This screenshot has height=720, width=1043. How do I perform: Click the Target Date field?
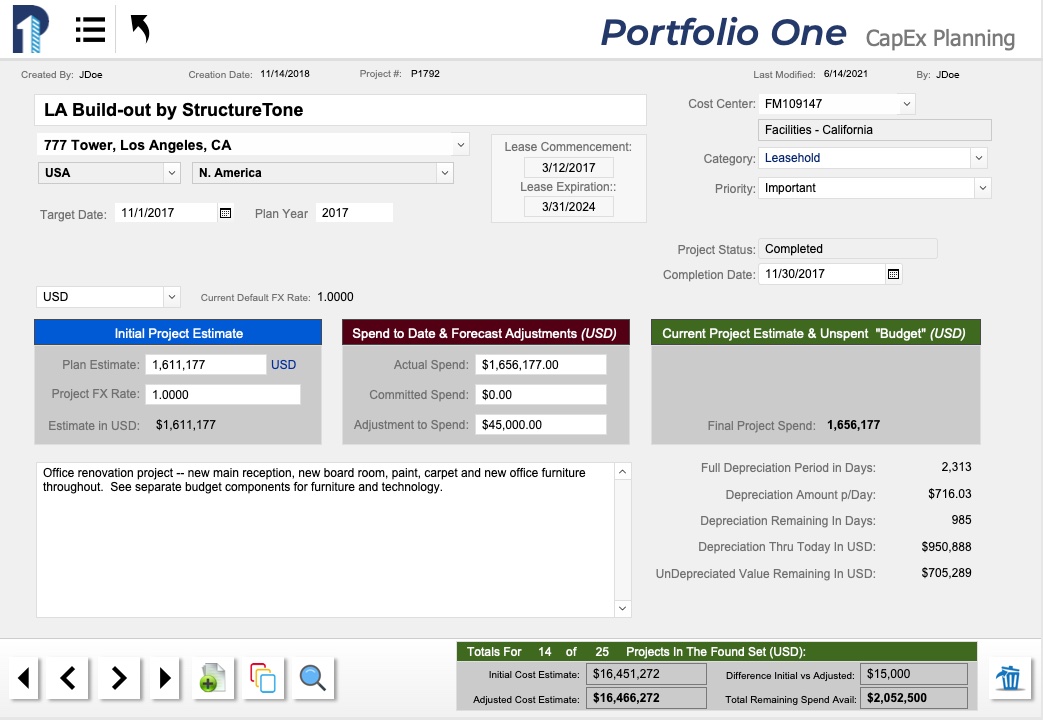[166, 213]
